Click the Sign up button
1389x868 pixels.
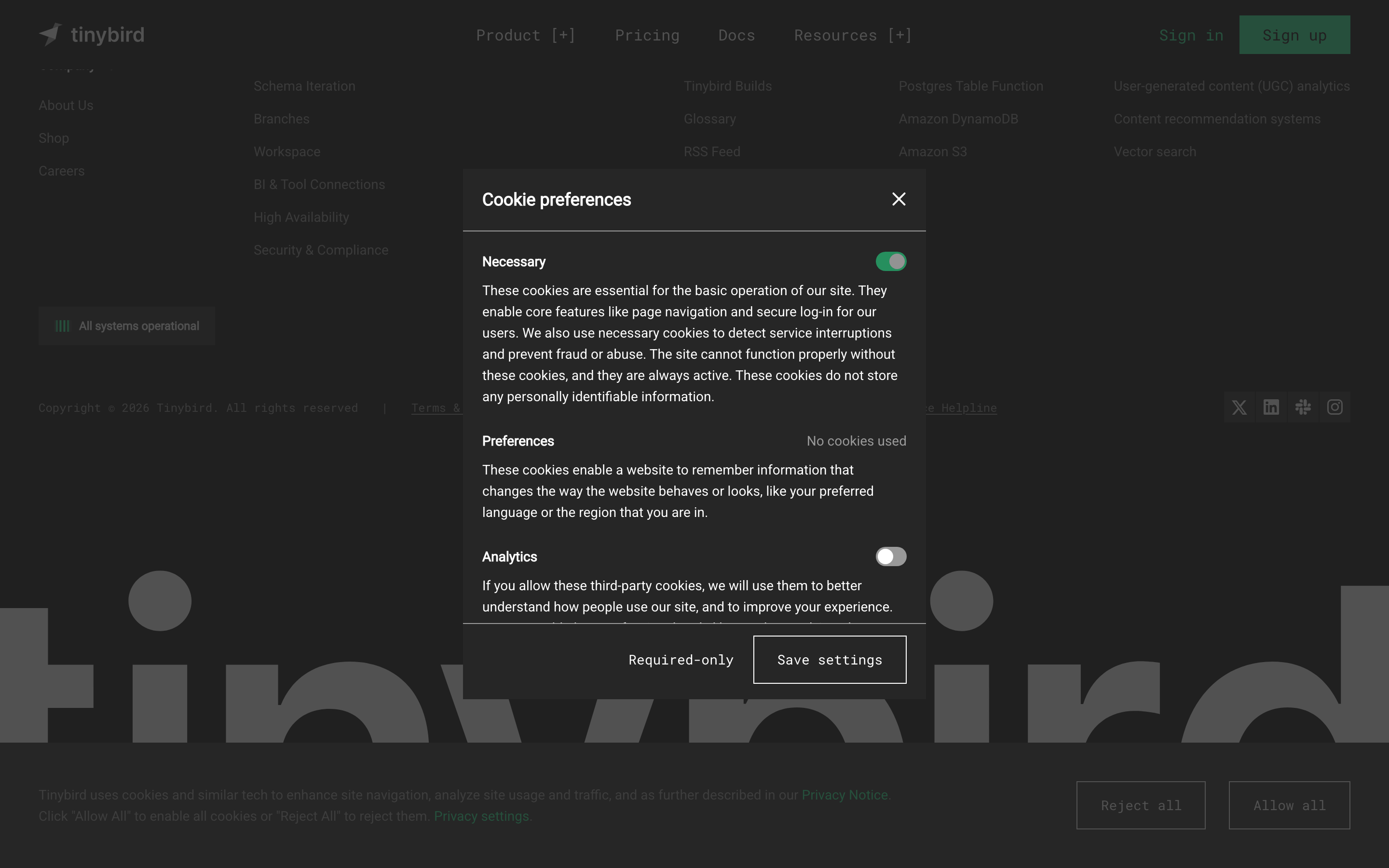point(1294,35)
